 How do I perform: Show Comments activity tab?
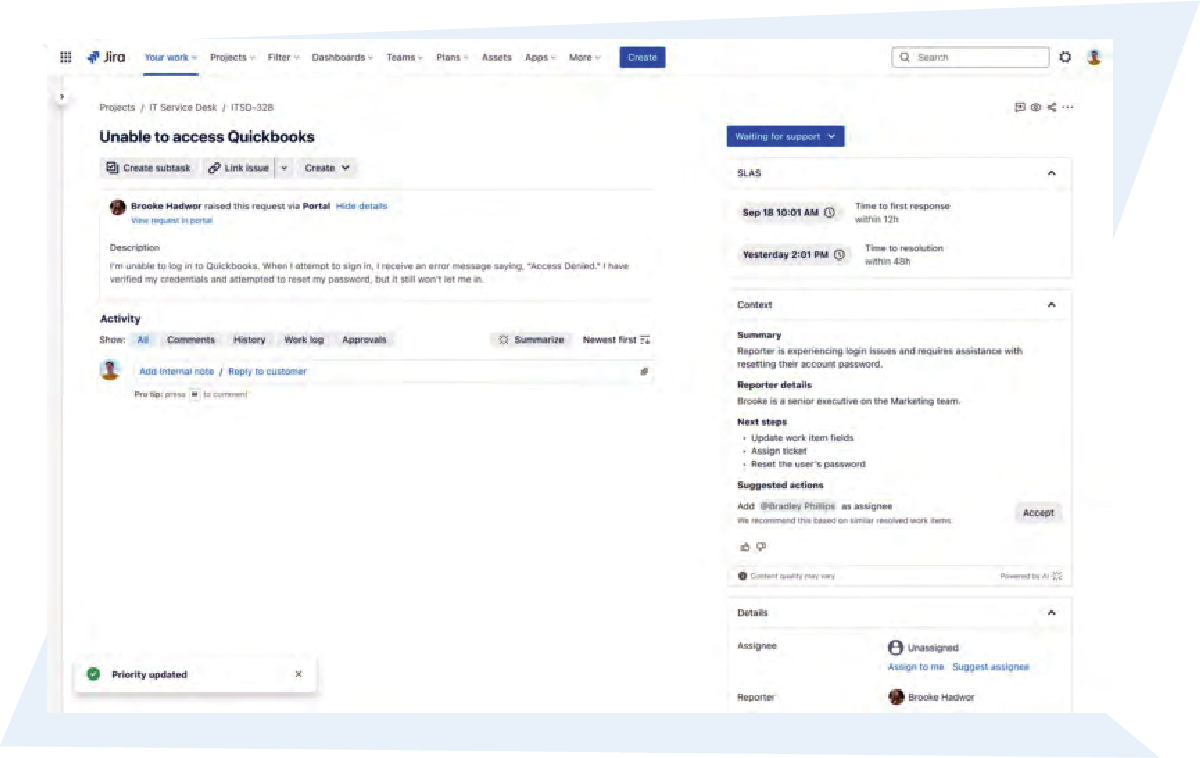click(191, 340)
